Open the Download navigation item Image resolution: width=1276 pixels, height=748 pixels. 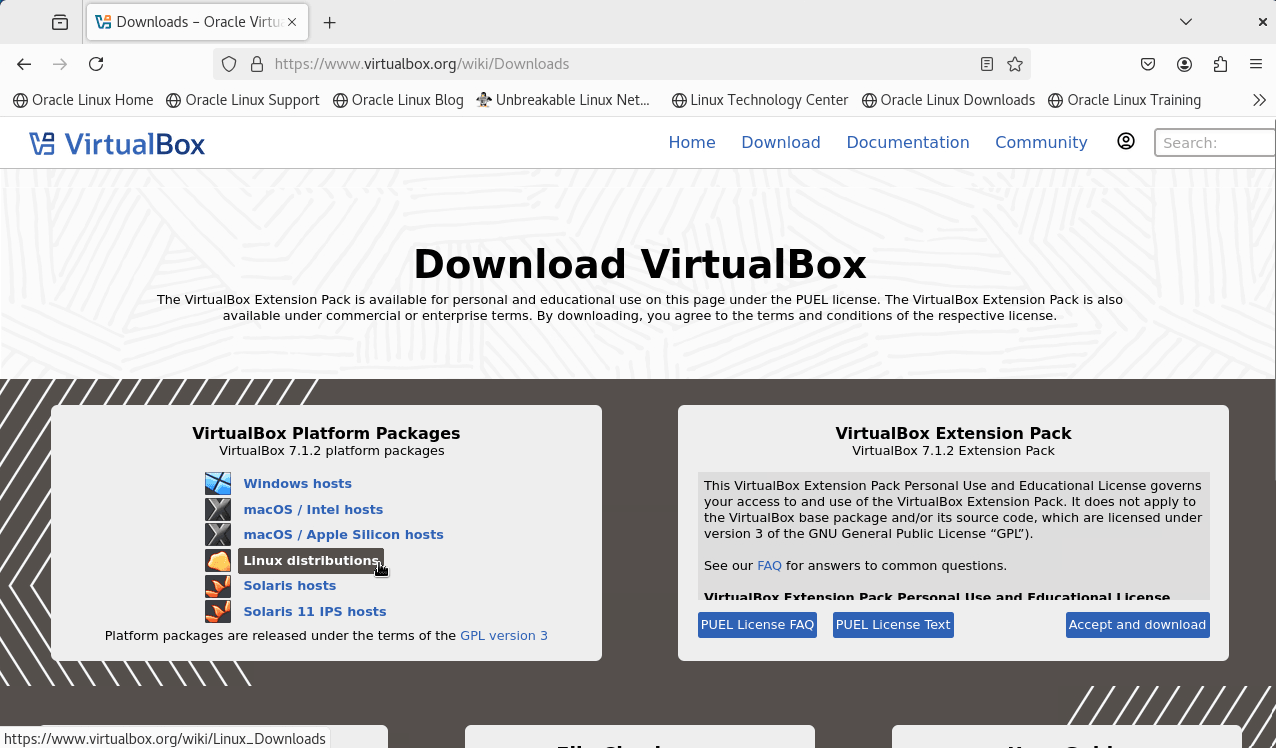(781, 142)
